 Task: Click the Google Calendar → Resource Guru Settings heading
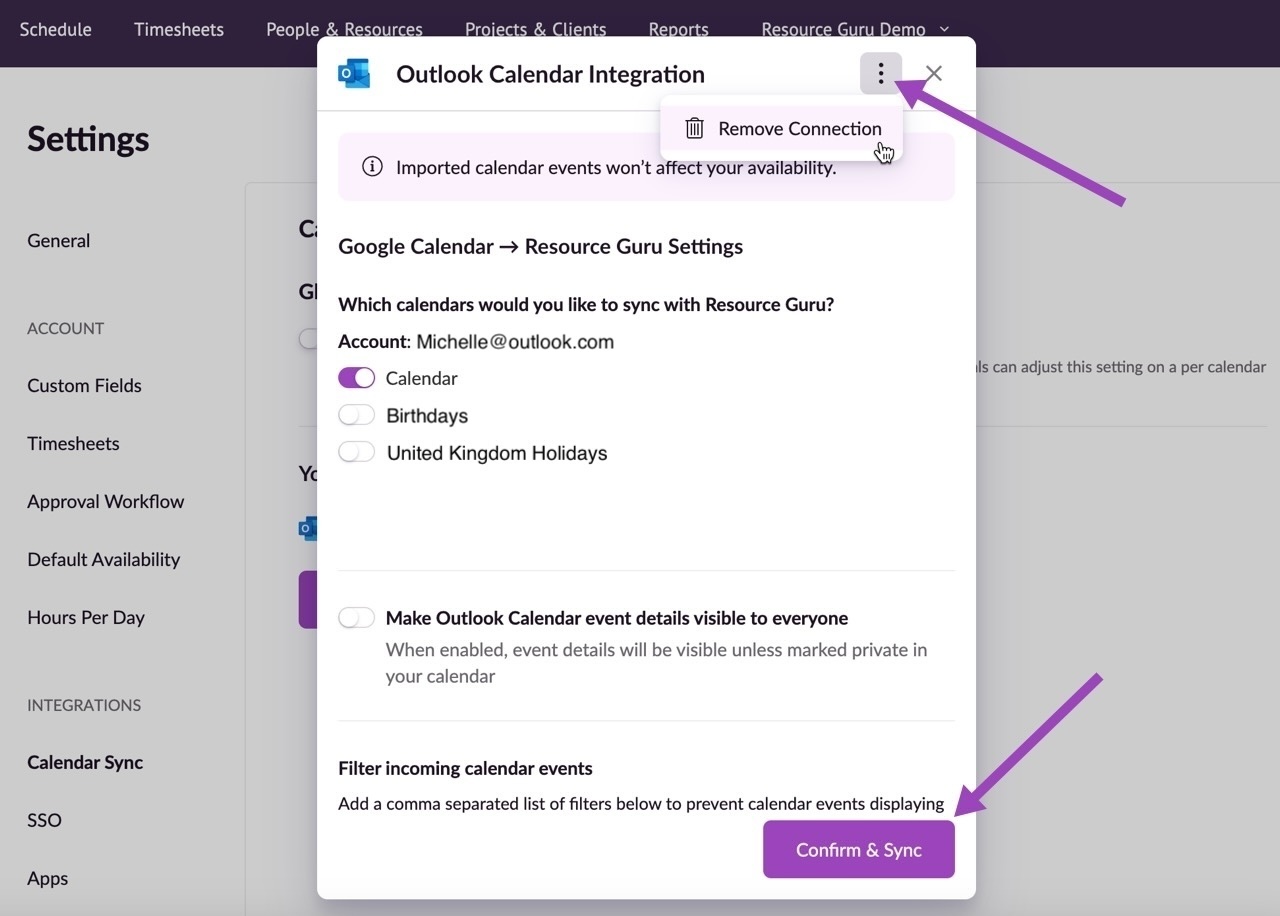[540, 246]
